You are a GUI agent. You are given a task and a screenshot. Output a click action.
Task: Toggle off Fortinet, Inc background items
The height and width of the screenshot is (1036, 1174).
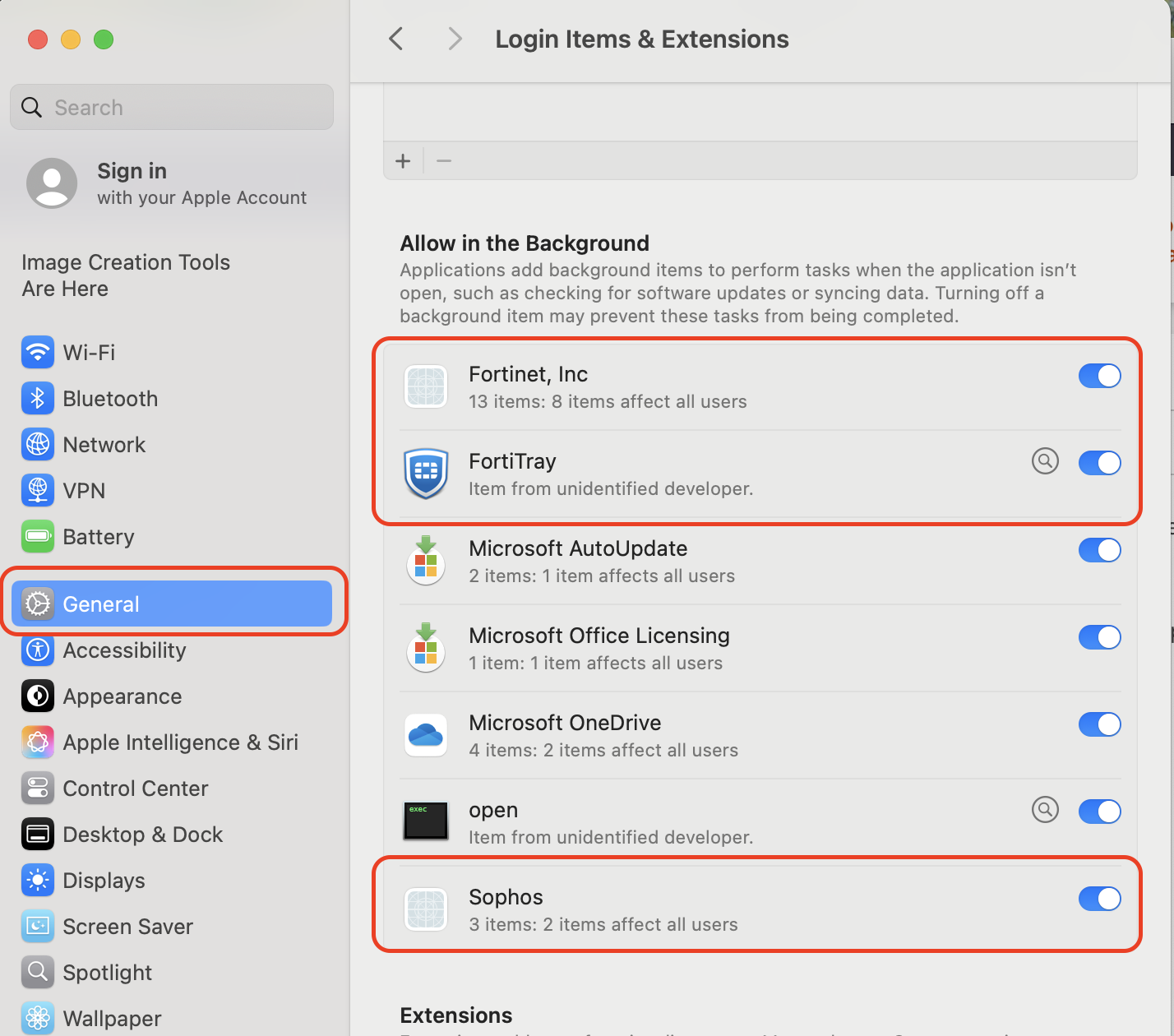(x=1099, y=376)
